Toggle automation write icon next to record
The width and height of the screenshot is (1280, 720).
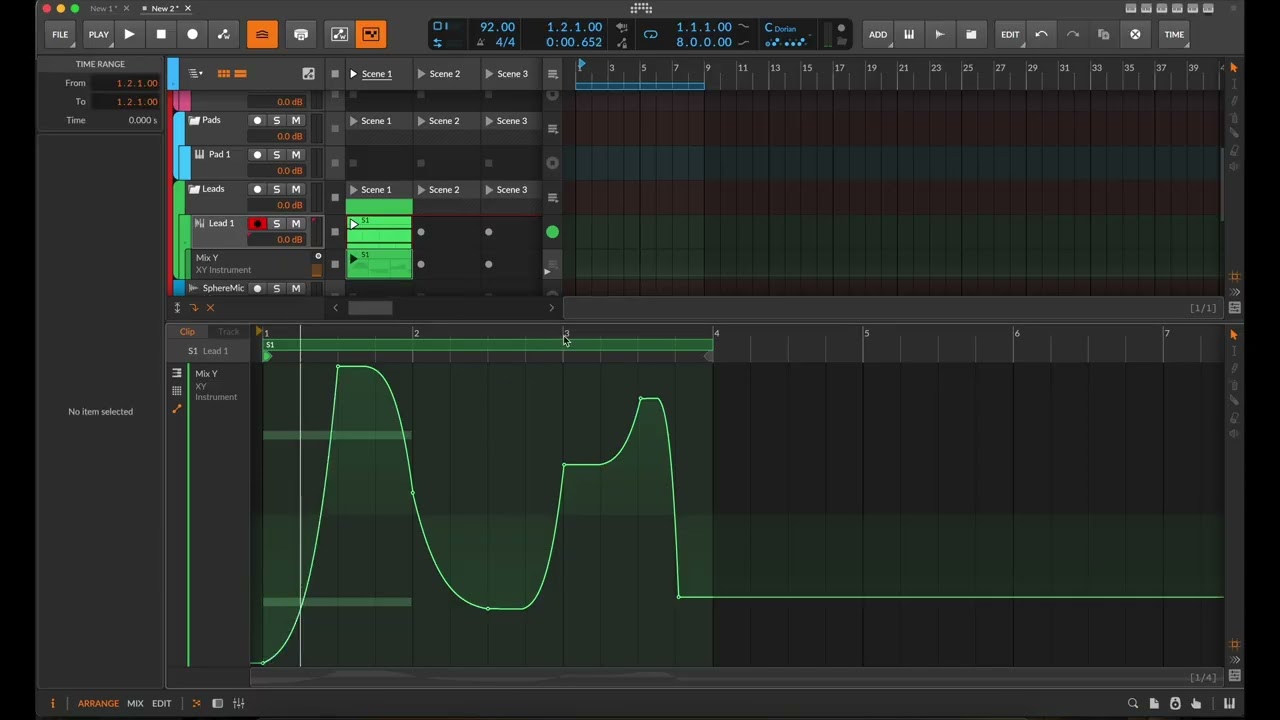click(x=224, y=34)
